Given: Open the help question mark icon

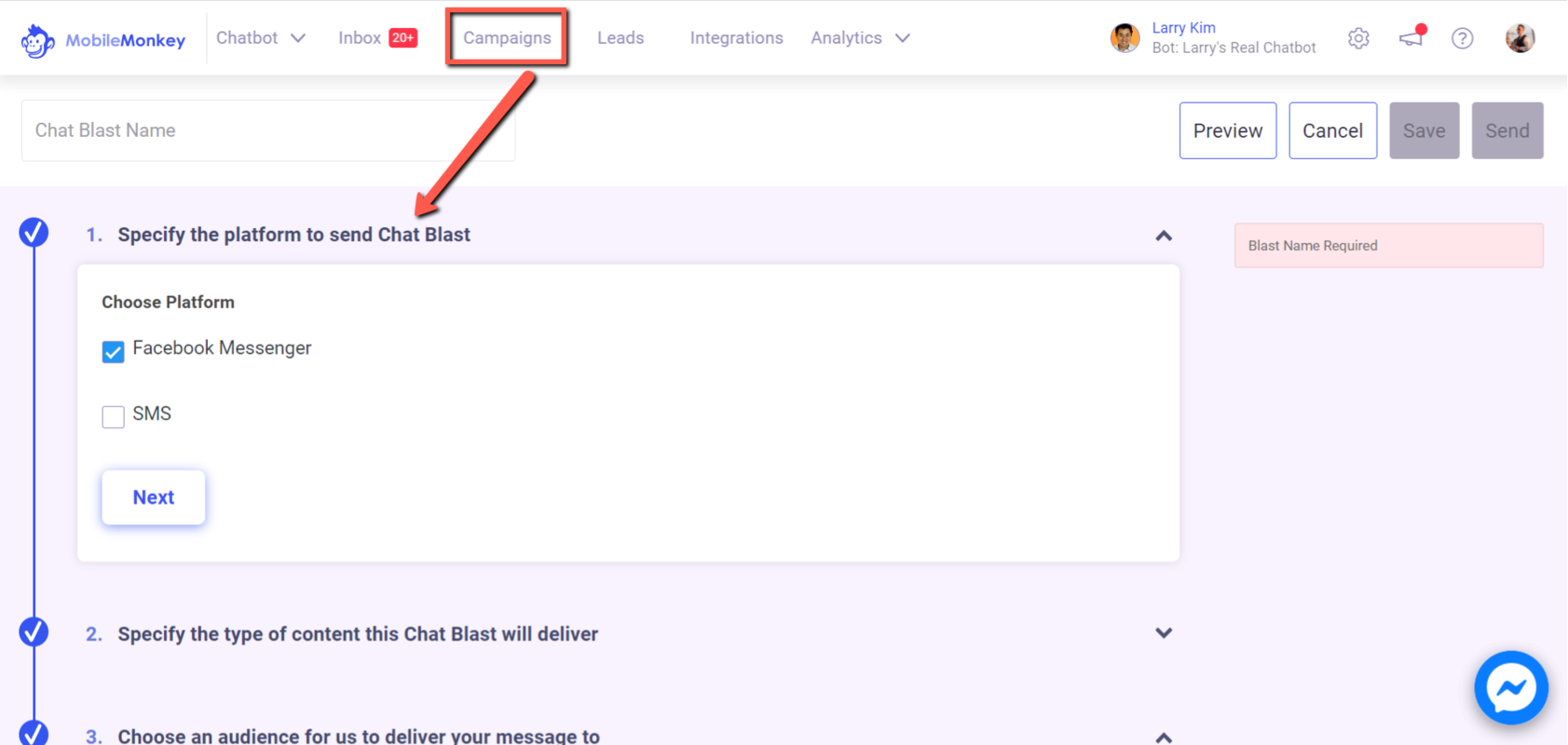Looking at the screenshot, I should pos(1463,38).
